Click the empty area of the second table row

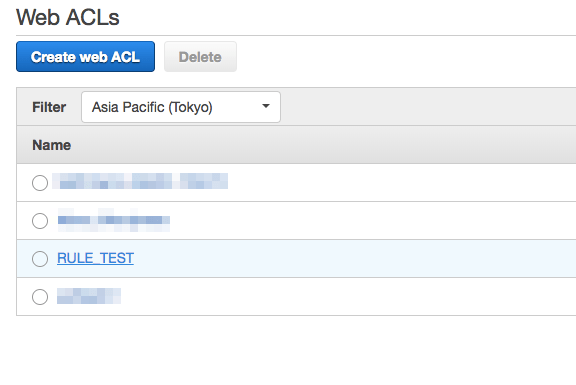[371, 221]
